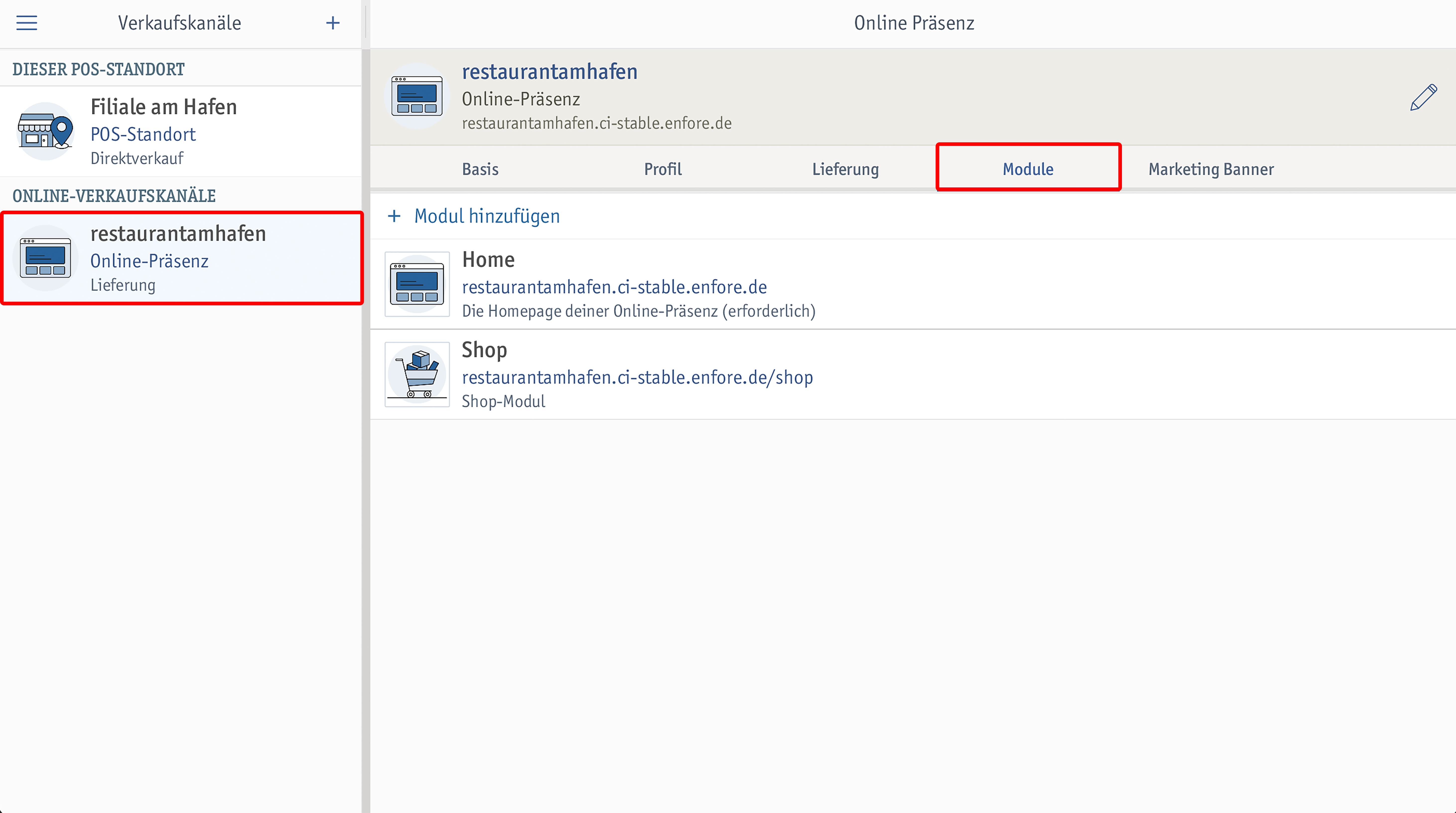This screenshot has width=1456, height=813.
Task: Click the Home module title
Action: coord(488,259)
